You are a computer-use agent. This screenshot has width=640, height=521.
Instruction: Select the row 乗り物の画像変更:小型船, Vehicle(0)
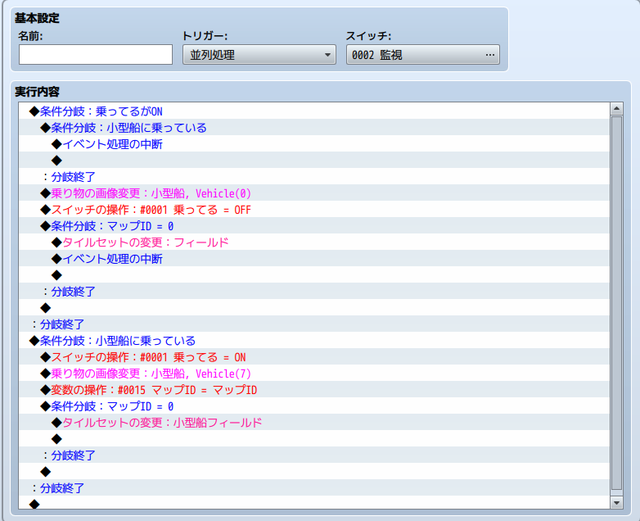pos(314,193)
